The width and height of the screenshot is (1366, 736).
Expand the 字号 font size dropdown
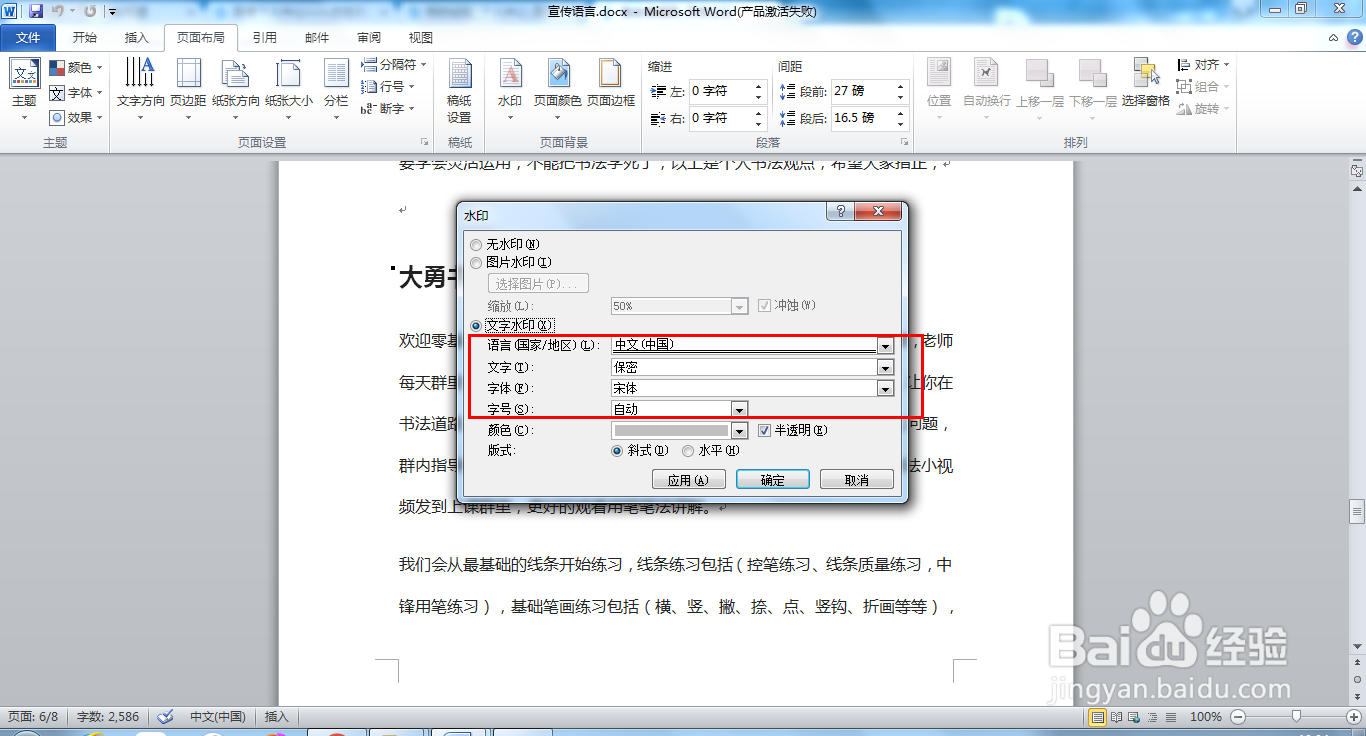coord(738,409)
